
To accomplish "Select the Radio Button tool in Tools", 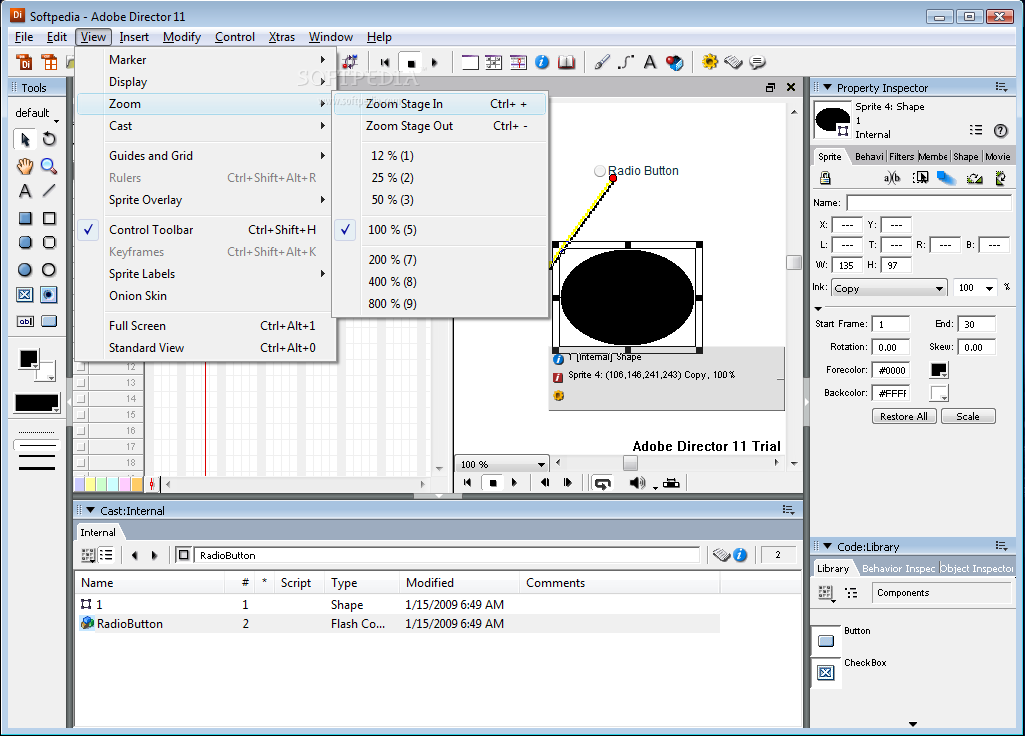I will [x=49, y=295].
